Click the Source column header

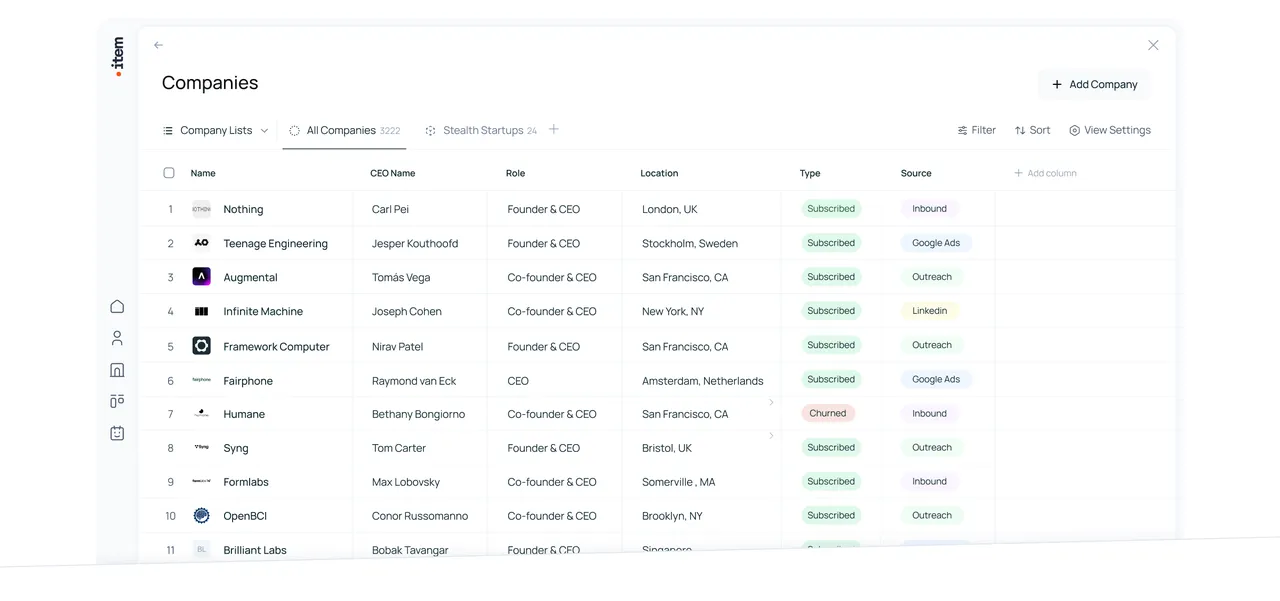[x=916, y=173]
